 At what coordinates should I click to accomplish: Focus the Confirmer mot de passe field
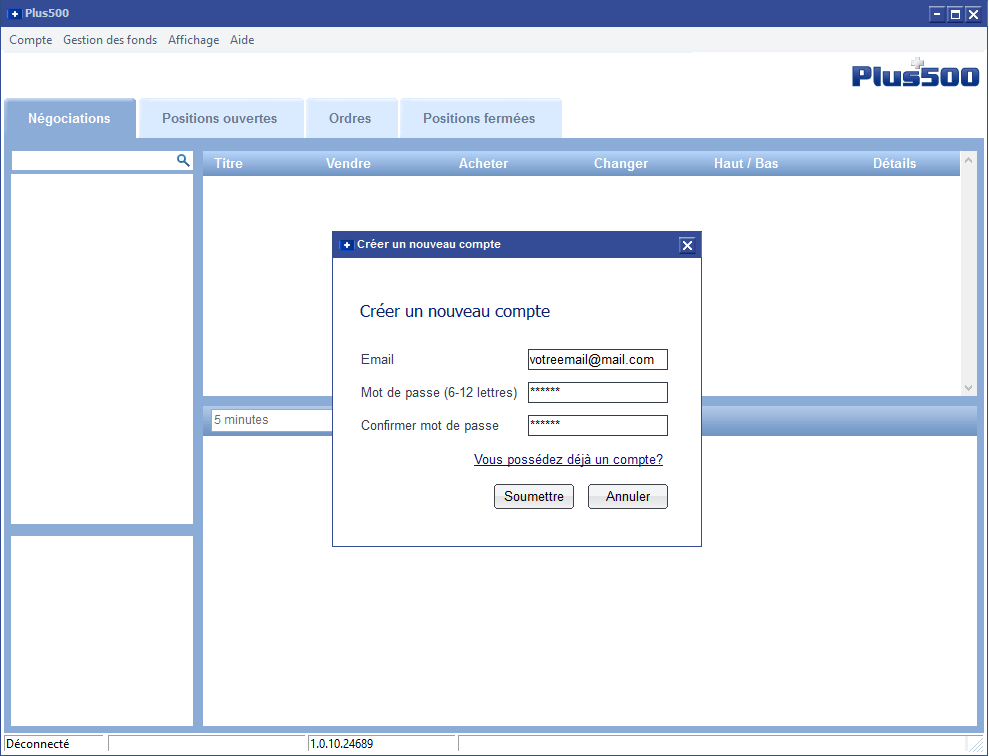click(x=597, y=426)
